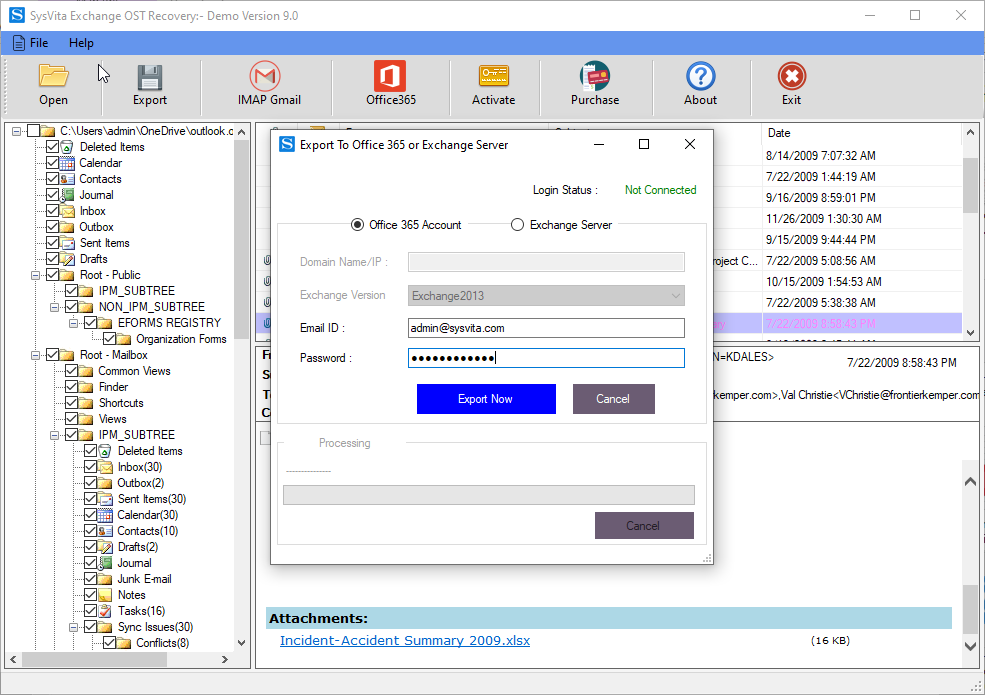Click the Domain Name/IP field

tap(546, 262)
